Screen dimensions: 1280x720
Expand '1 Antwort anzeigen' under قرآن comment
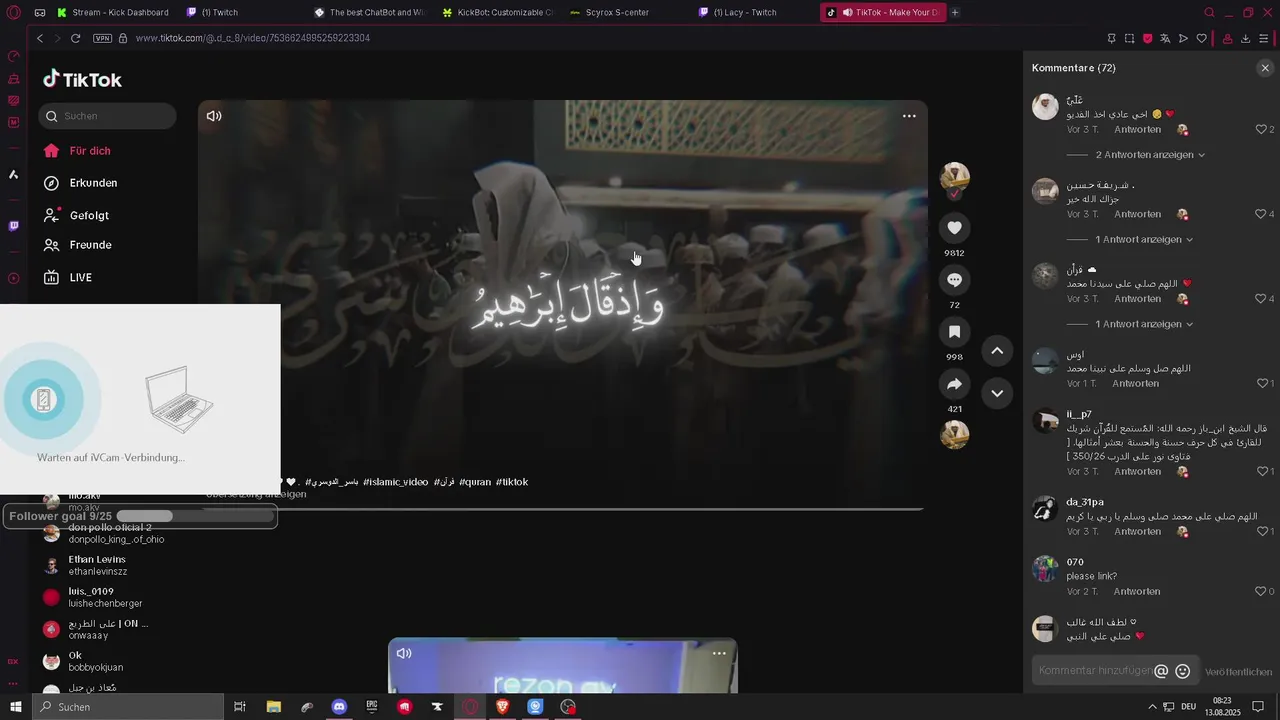click(1144, 324)
